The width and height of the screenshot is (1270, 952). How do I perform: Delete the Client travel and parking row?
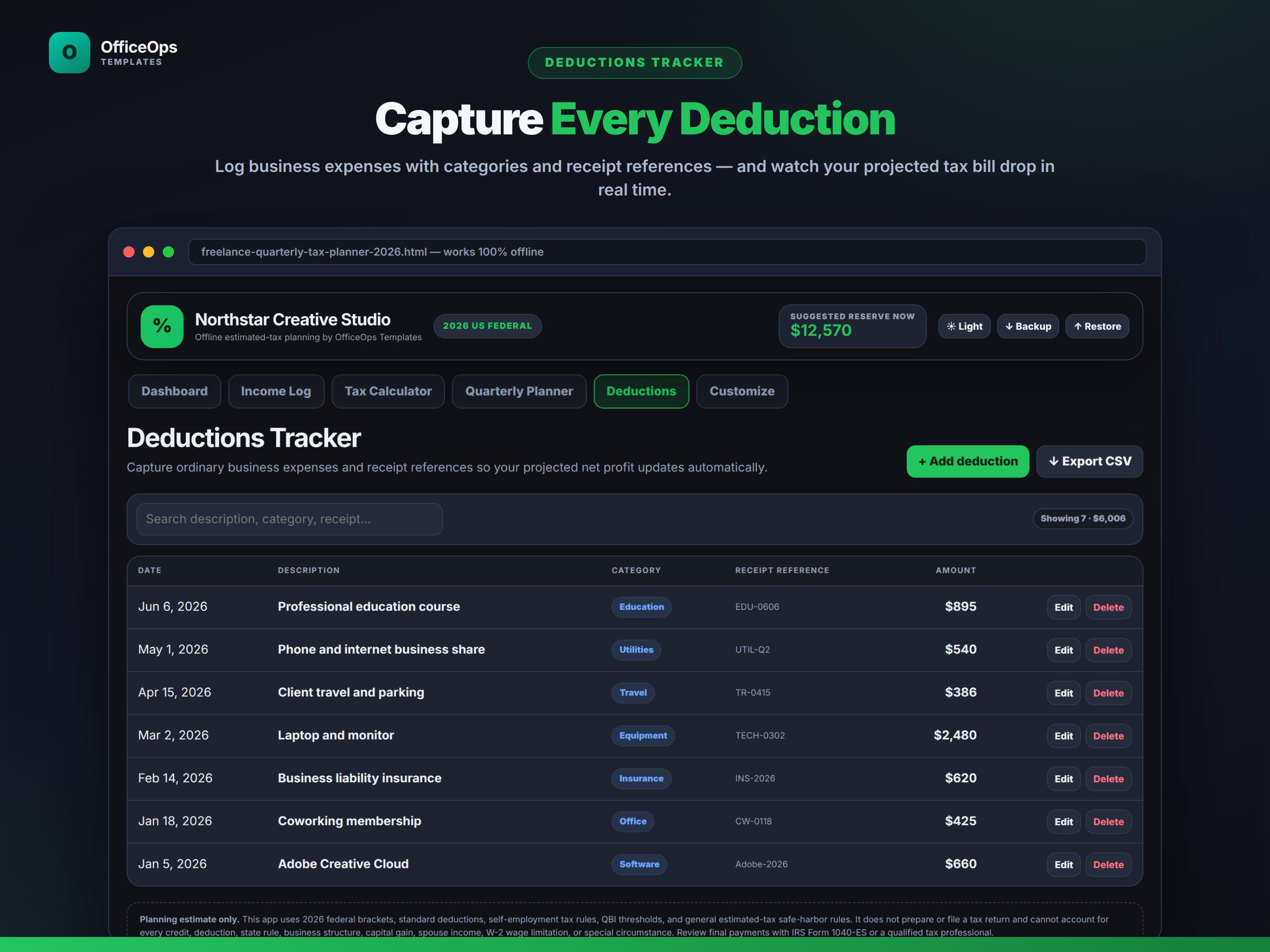pos(1108,693)
